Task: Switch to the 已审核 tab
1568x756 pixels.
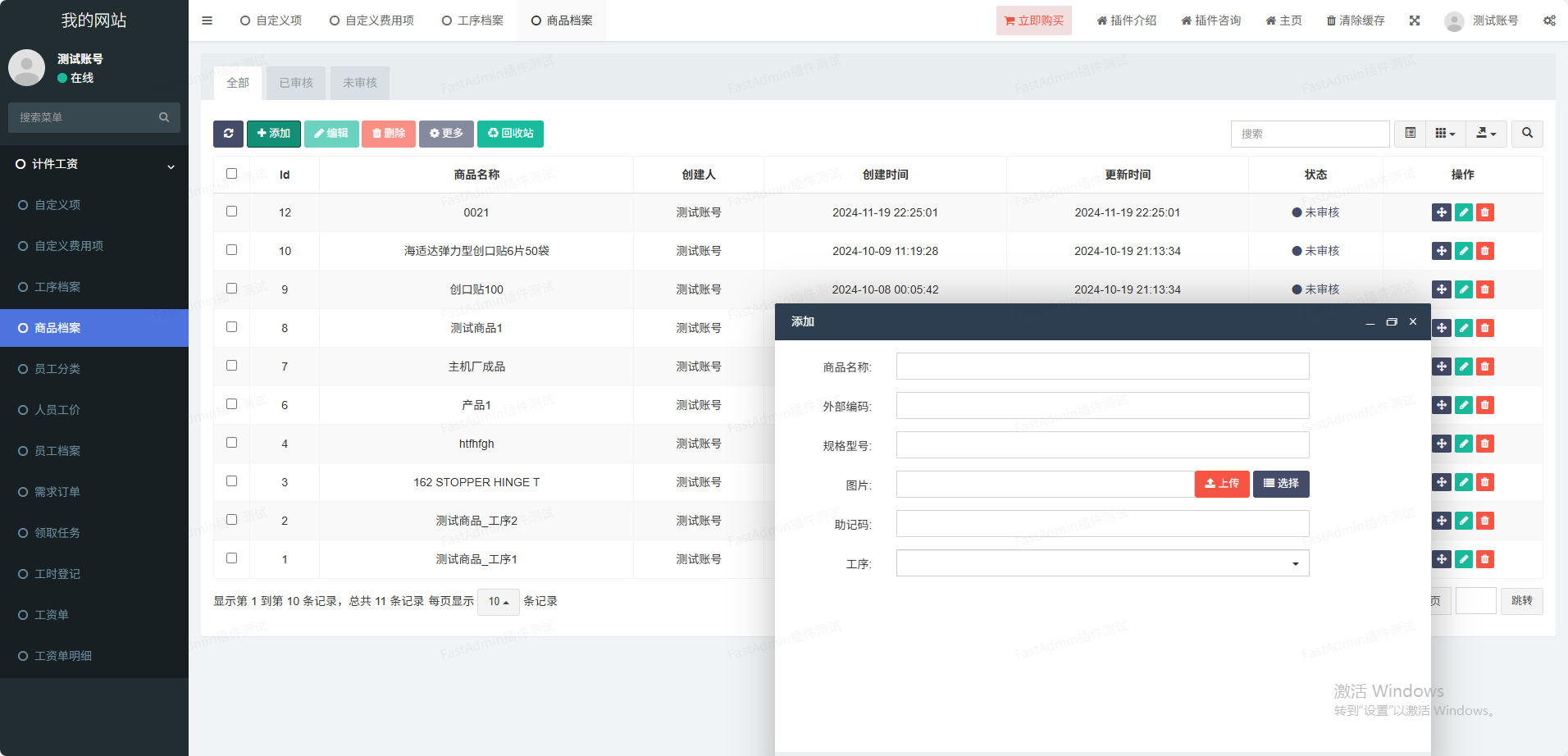Action: point(296,83)
